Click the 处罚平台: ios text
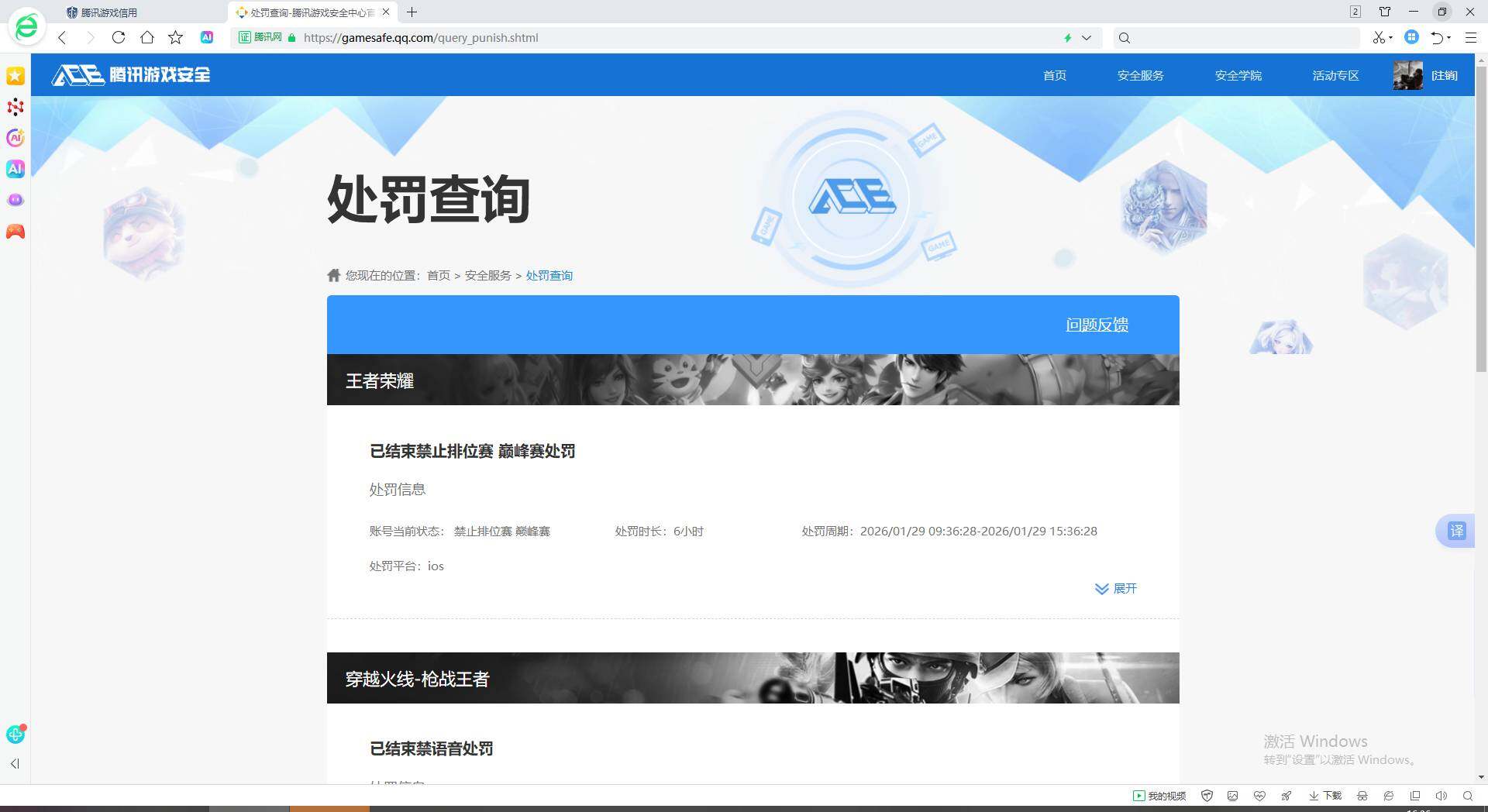This screenshot has width=1488, height=812. pyautogui.click(x=407, y=566)
